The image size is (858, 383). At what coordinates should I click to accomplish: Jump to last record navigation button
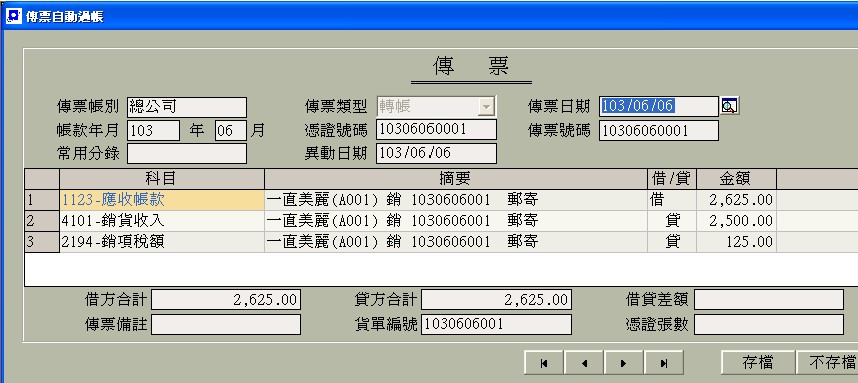click(x=664, y=363)
